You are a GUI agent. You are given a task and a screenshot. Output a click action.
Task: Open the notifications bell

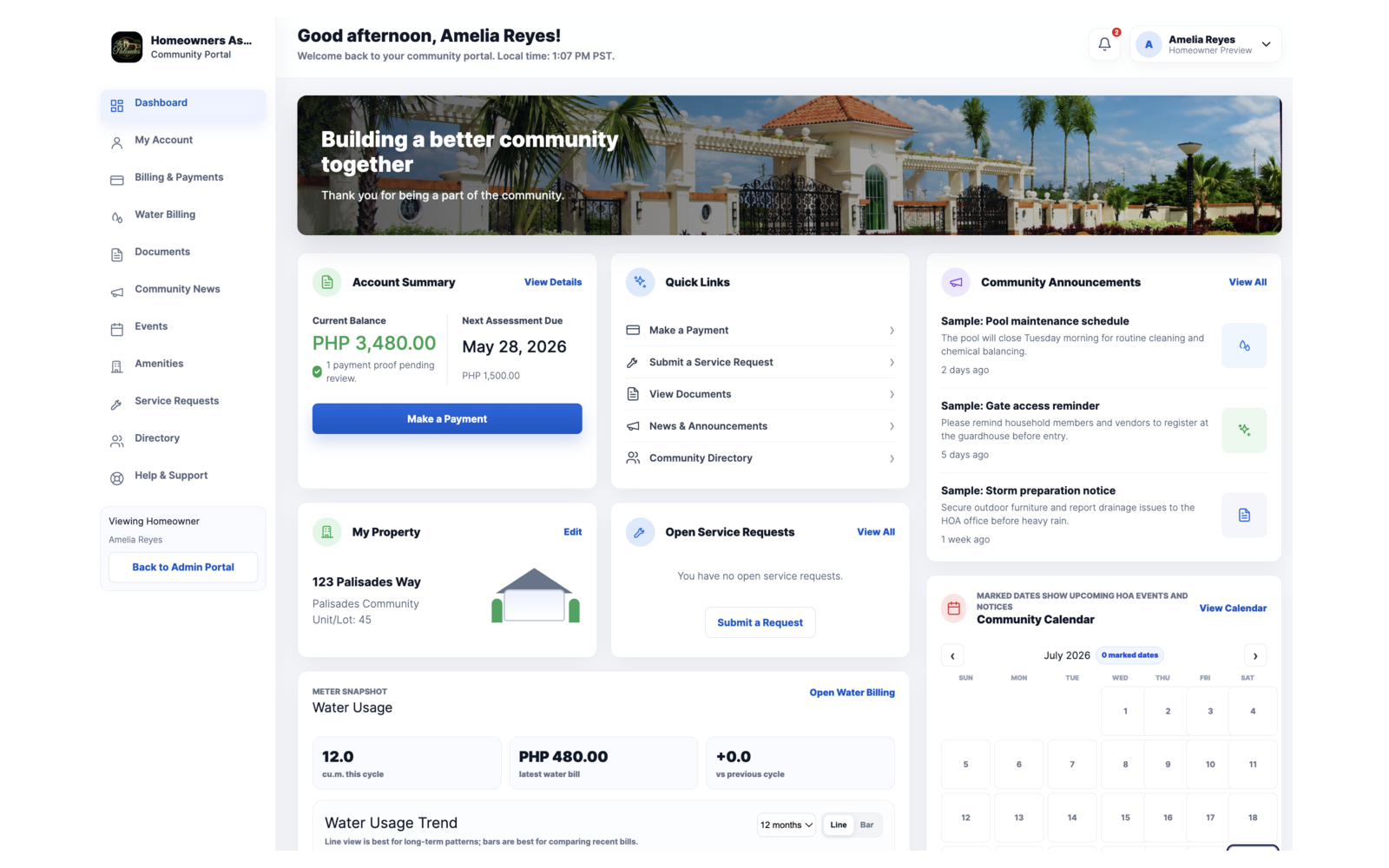1104,44
